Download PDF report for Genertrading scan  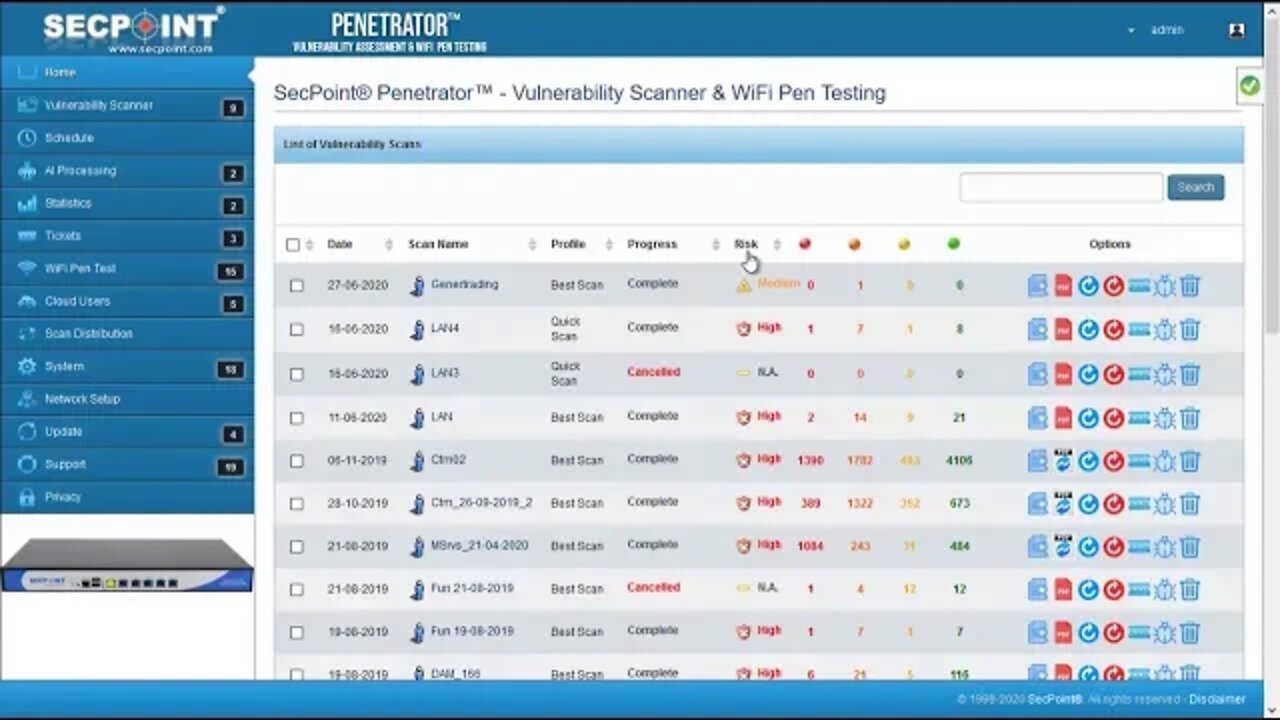[x=1063, y=286]
